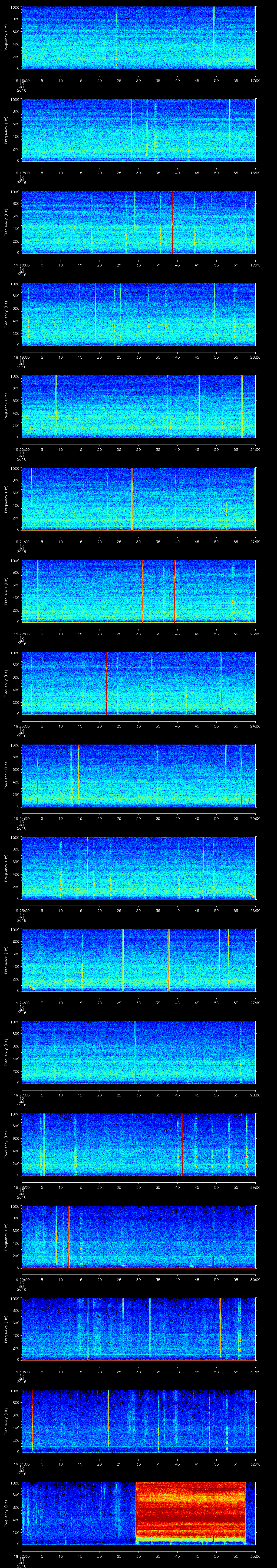The image size is (277, 1568).
Task: Click the red vertical spike near 28 seconds in the 19:21:00 panel
Action: pyautogui.click(x=131, y=499)
